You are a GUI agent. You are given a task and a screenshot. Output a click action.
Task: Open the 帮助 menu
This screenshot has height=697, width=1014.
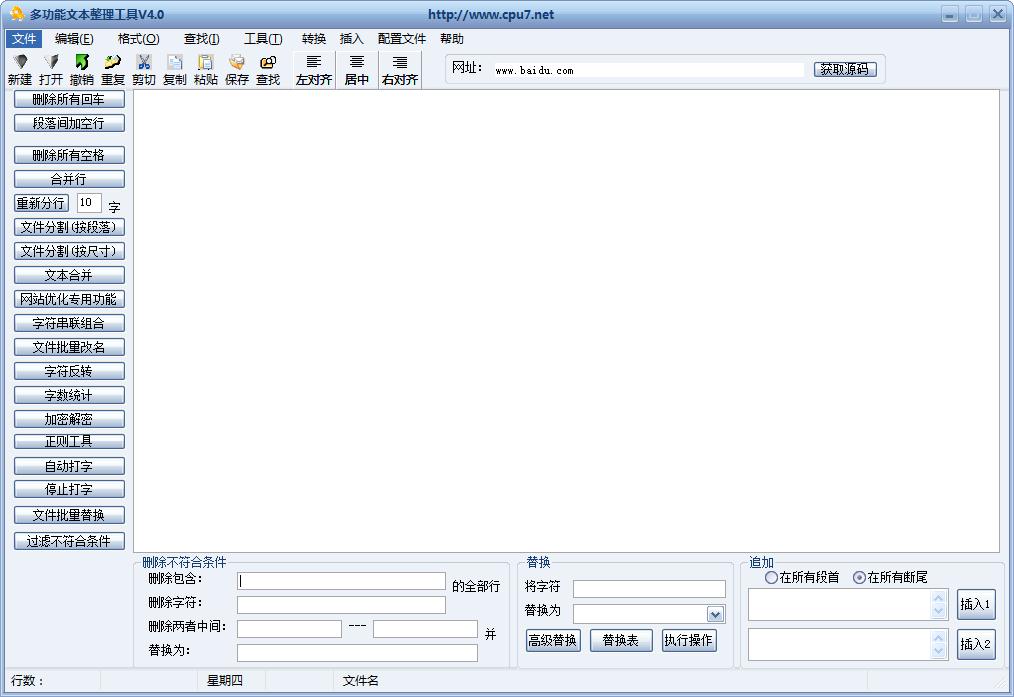(x=451, y=38)
